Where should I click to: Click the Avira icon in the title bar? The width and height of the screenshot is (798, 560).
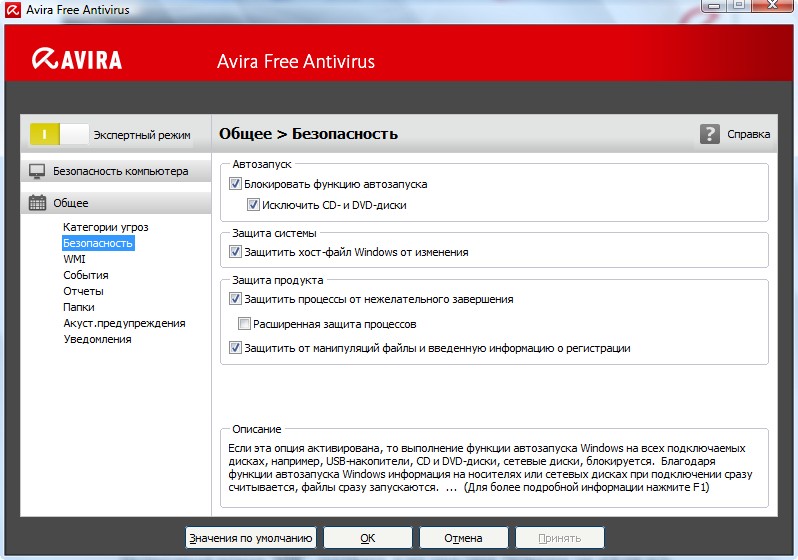[13, 9]
